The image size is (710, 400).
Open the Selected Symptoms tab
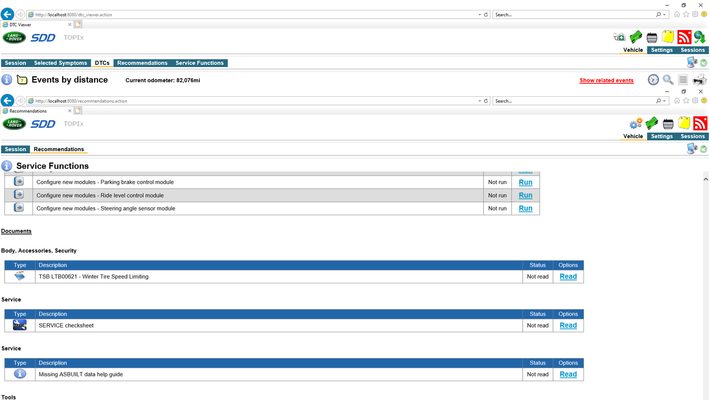tap(60, 63)
